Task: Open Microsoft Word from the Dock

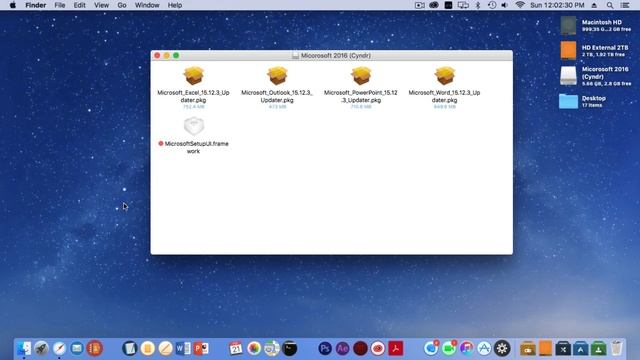Action: click(x=183, y=348)
